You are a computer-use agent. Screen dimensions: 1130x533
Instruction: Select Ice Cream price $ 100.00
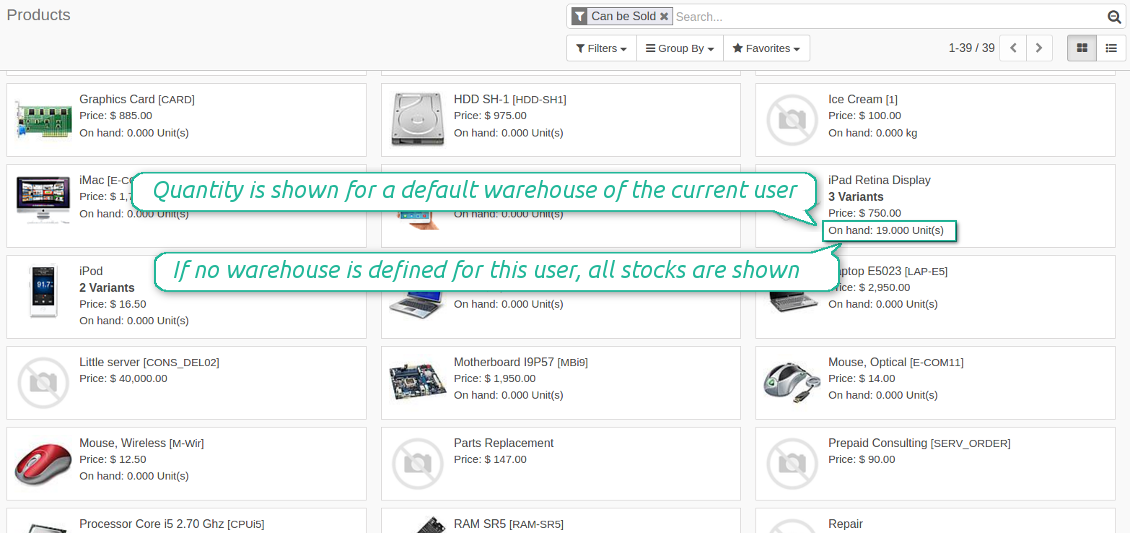[865, 115]
